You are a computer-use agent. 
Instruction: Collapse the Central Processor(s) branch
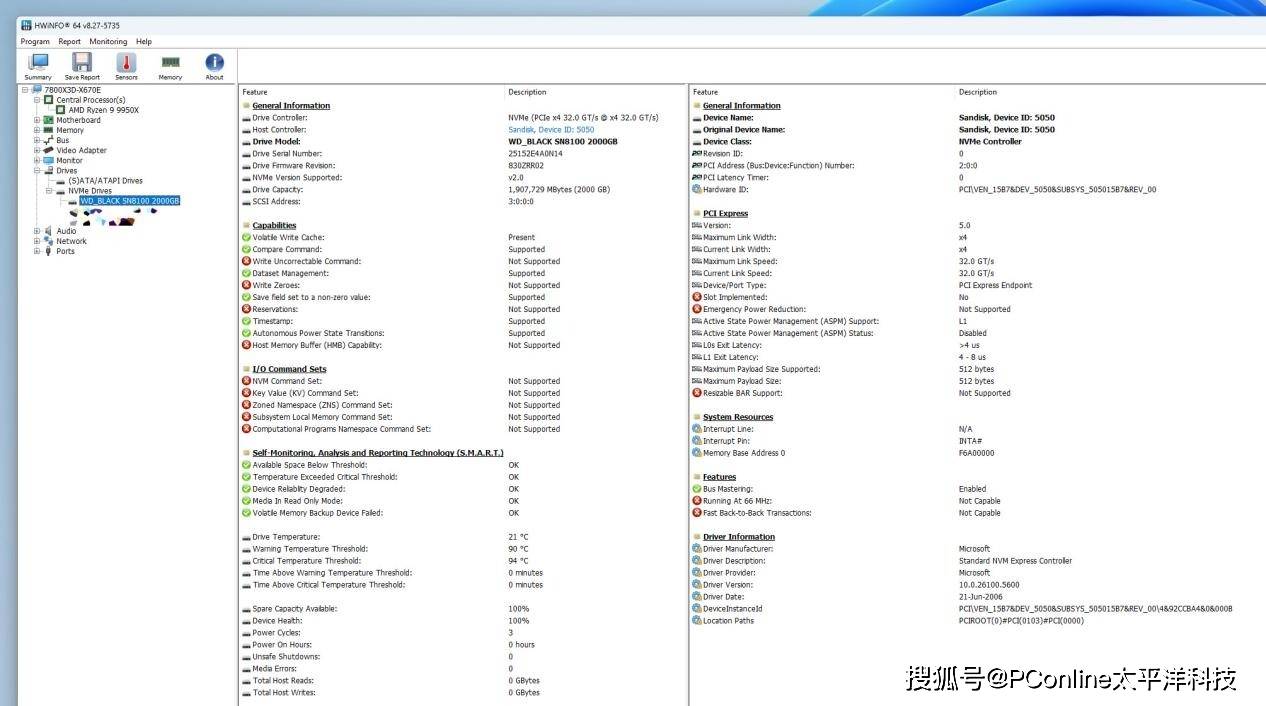[x=37, y=100]
